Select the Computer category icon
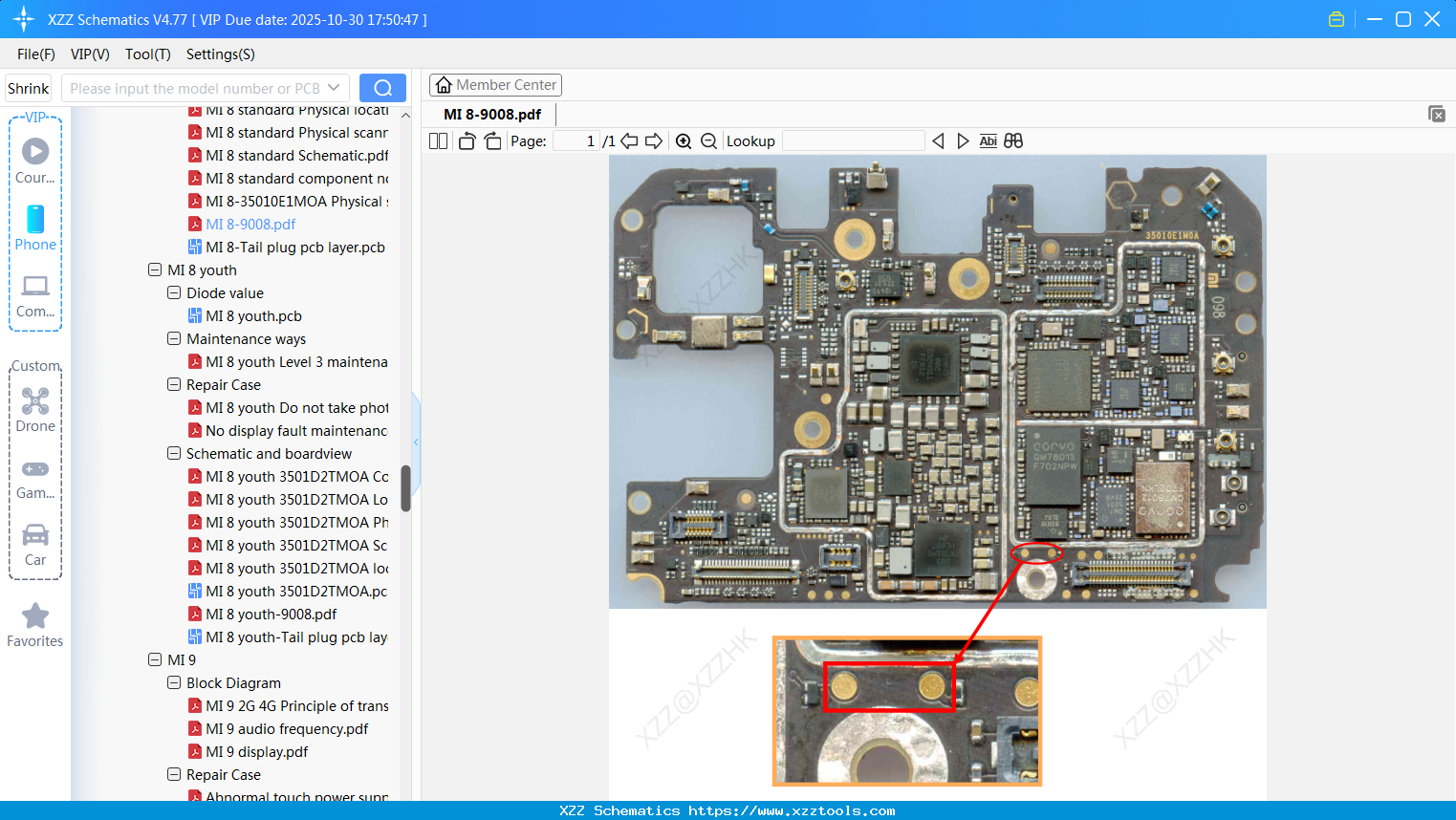Image resolution: width=1456 pixels, height=820 pixels. point(35,295)
